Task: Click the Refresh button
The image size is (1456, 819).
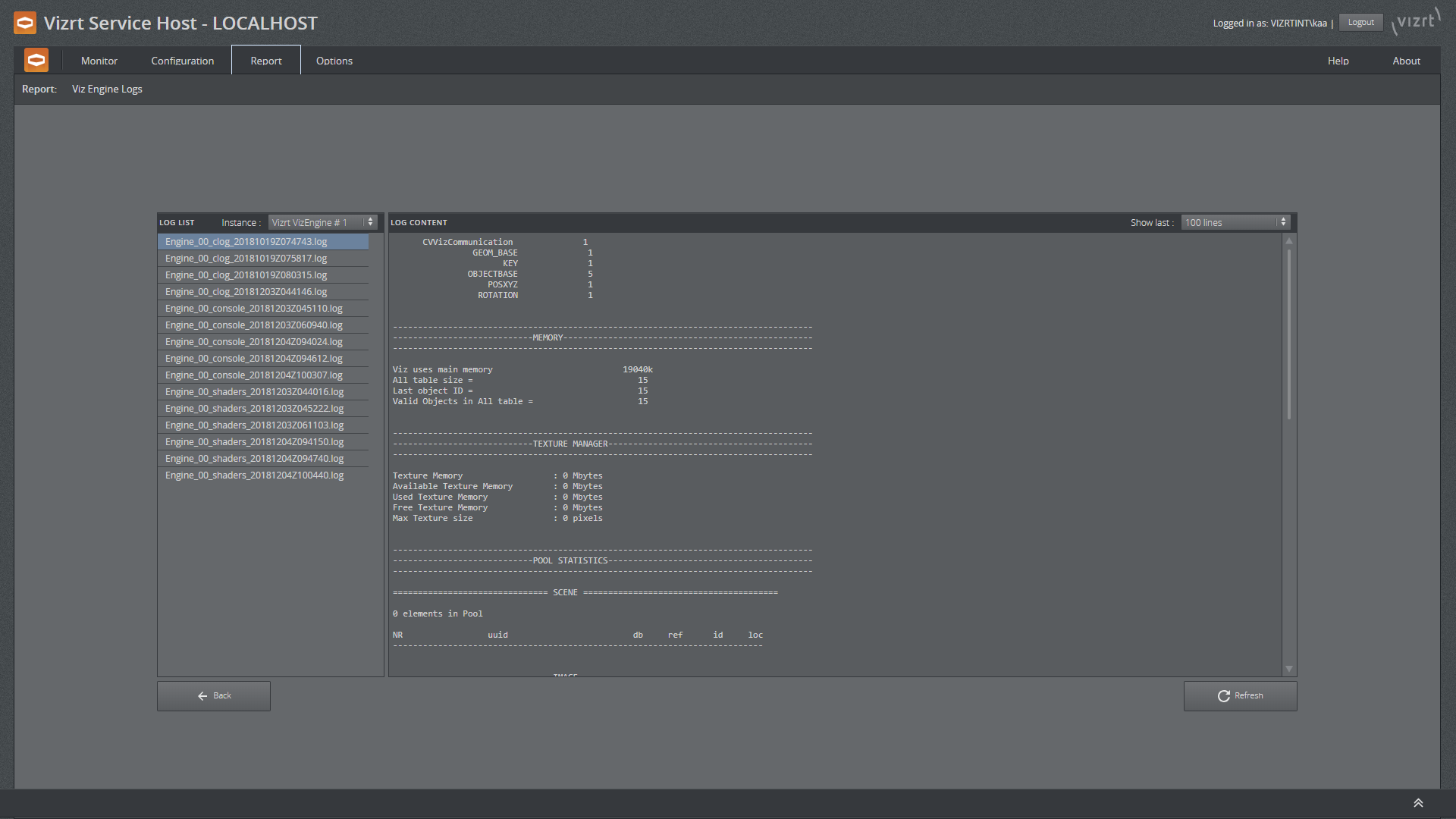Action: pos(1238,695)
